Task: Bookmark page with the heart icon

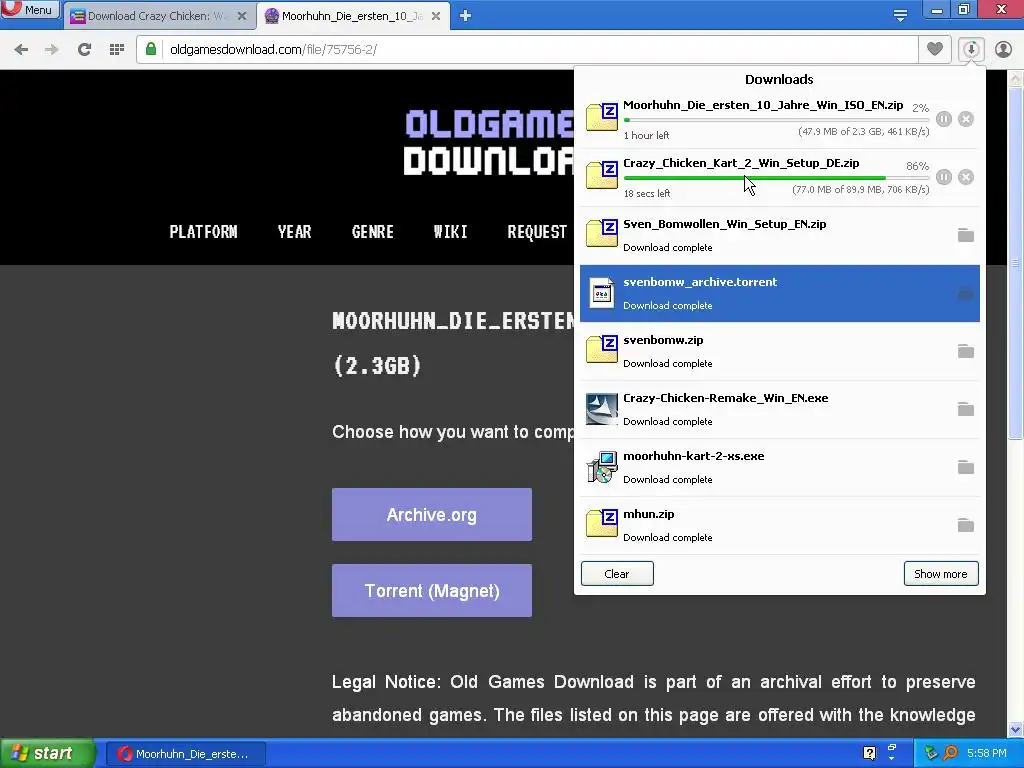Action: tap(935, 49)
